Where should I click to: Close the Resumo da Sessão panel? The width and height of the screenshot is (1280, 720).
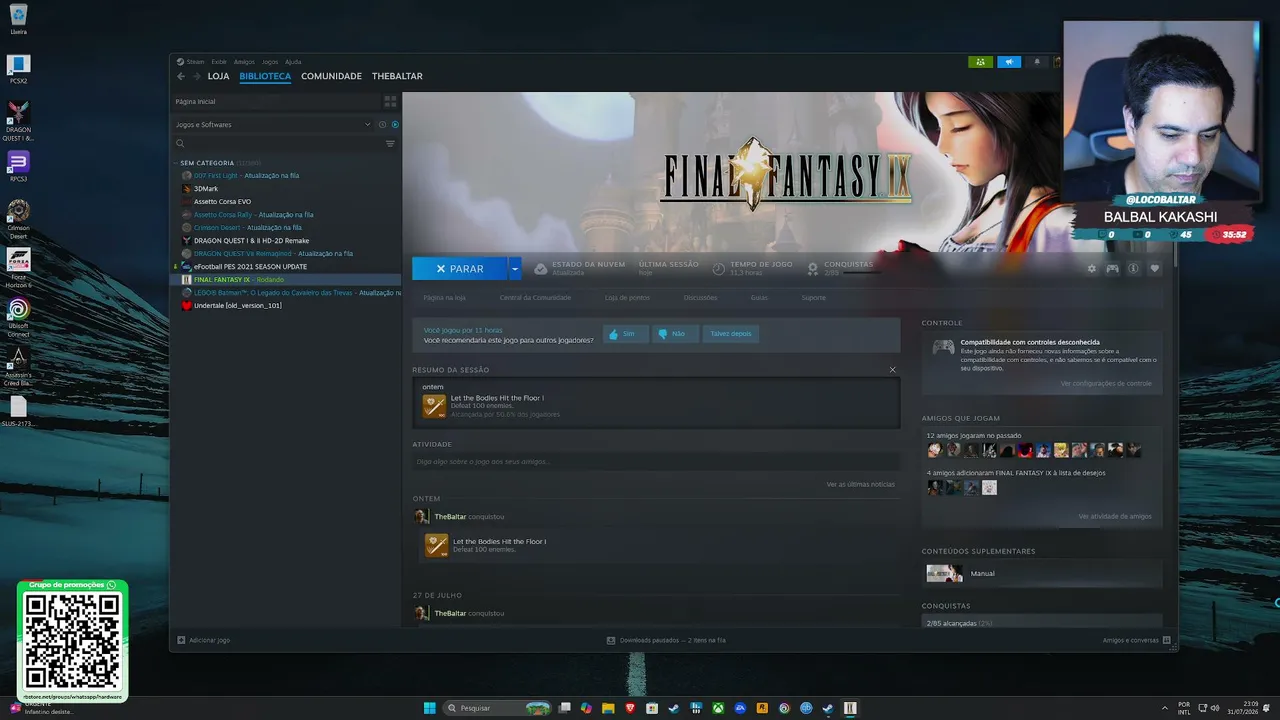coord(893,370)
